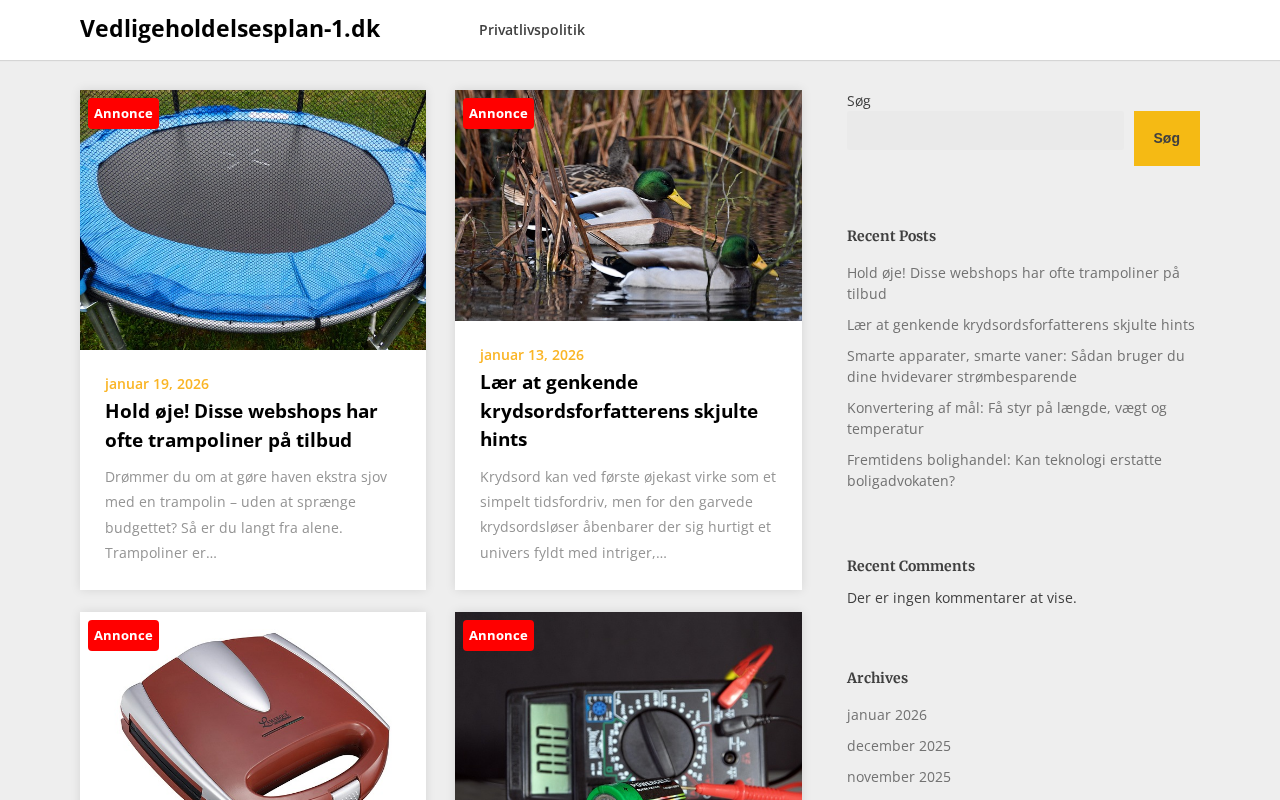Select the december 2025 archive
Image resolution: width=1280 pixels, height=800 pixels.
[x=899, y=746]
